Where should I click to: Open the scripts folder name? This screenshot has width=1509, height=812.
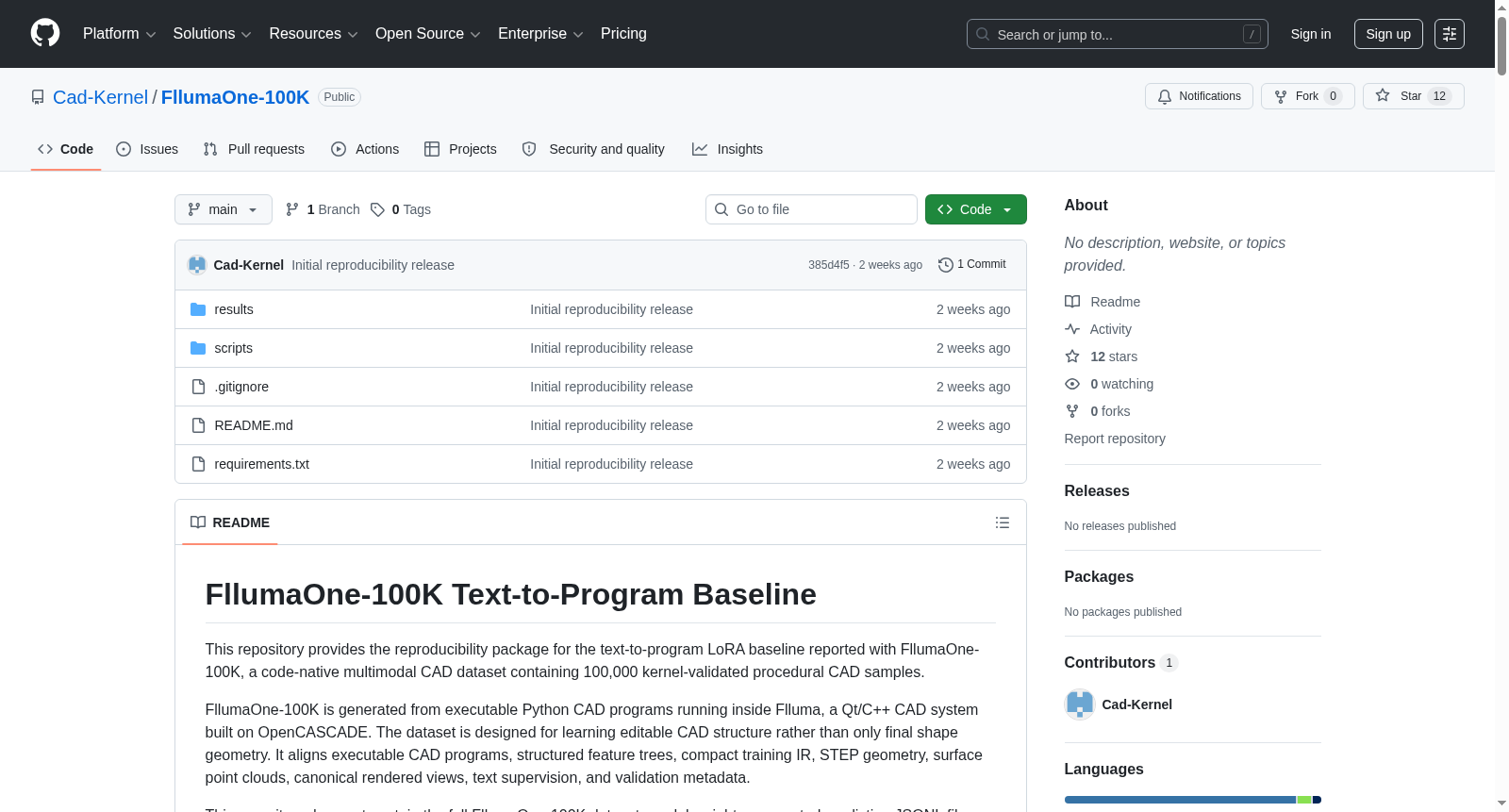click(234, 348)
